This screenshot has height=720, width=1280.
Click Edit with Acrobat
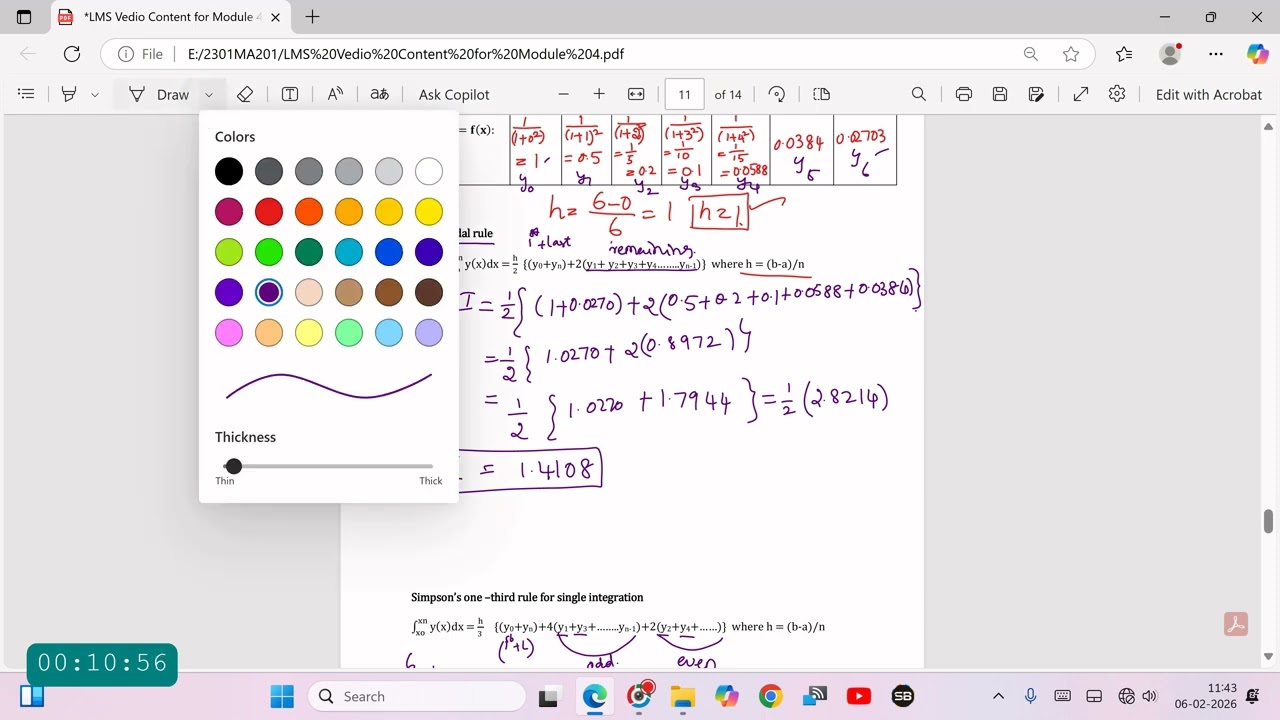point(1209,94)
